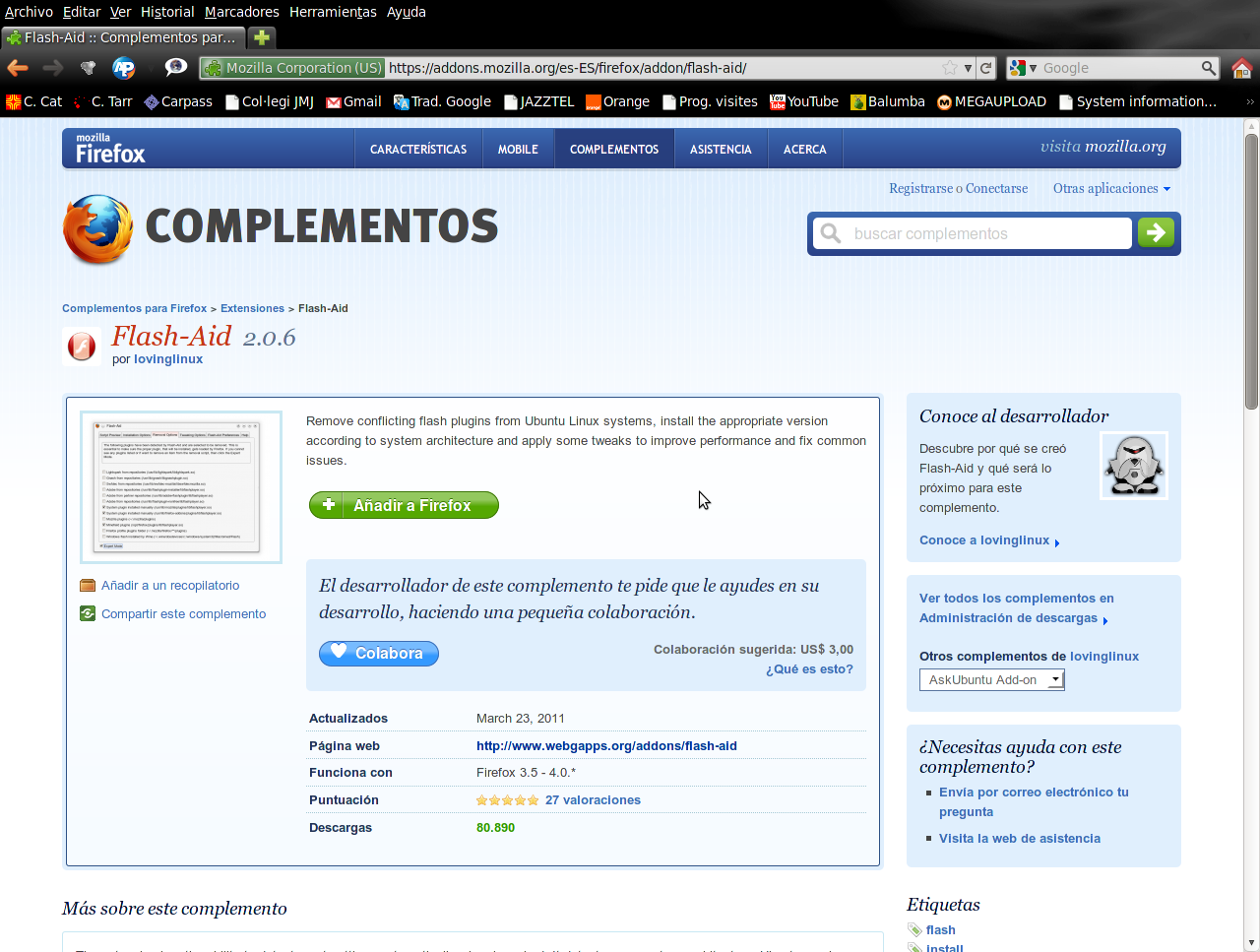Click the Colabora button
Viewport: 1260px width, 952px height.
[x=379, y=653]
